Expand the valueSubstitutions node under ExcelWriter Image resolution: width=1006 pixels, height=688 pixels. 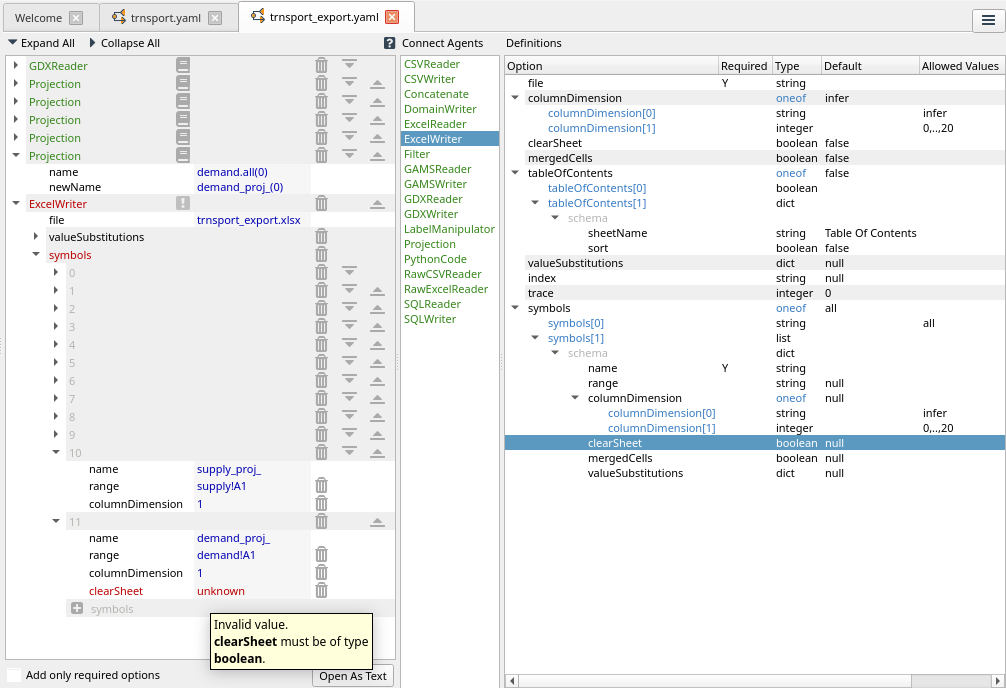click(x=36, y=237)
